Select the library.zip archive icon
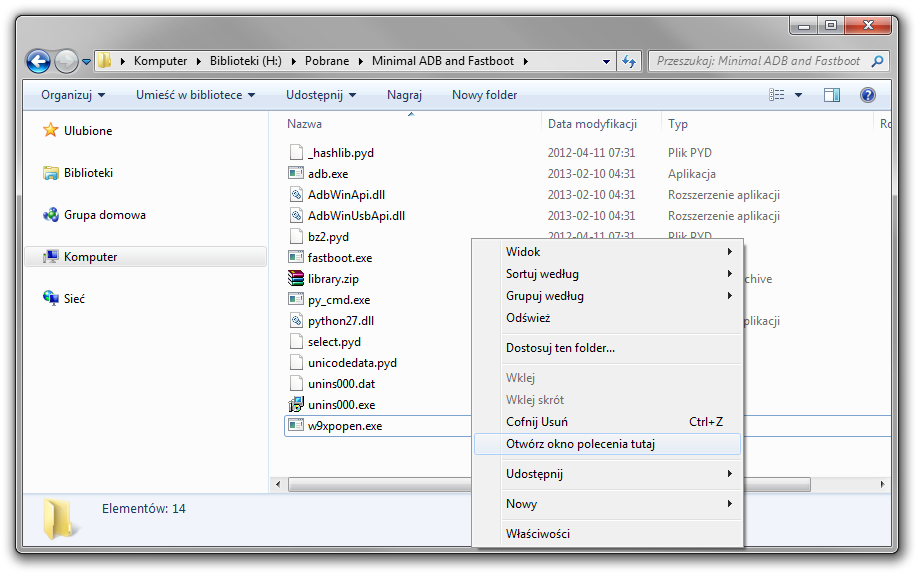Screen dimensions: 918x576 [x=296, y=279]
